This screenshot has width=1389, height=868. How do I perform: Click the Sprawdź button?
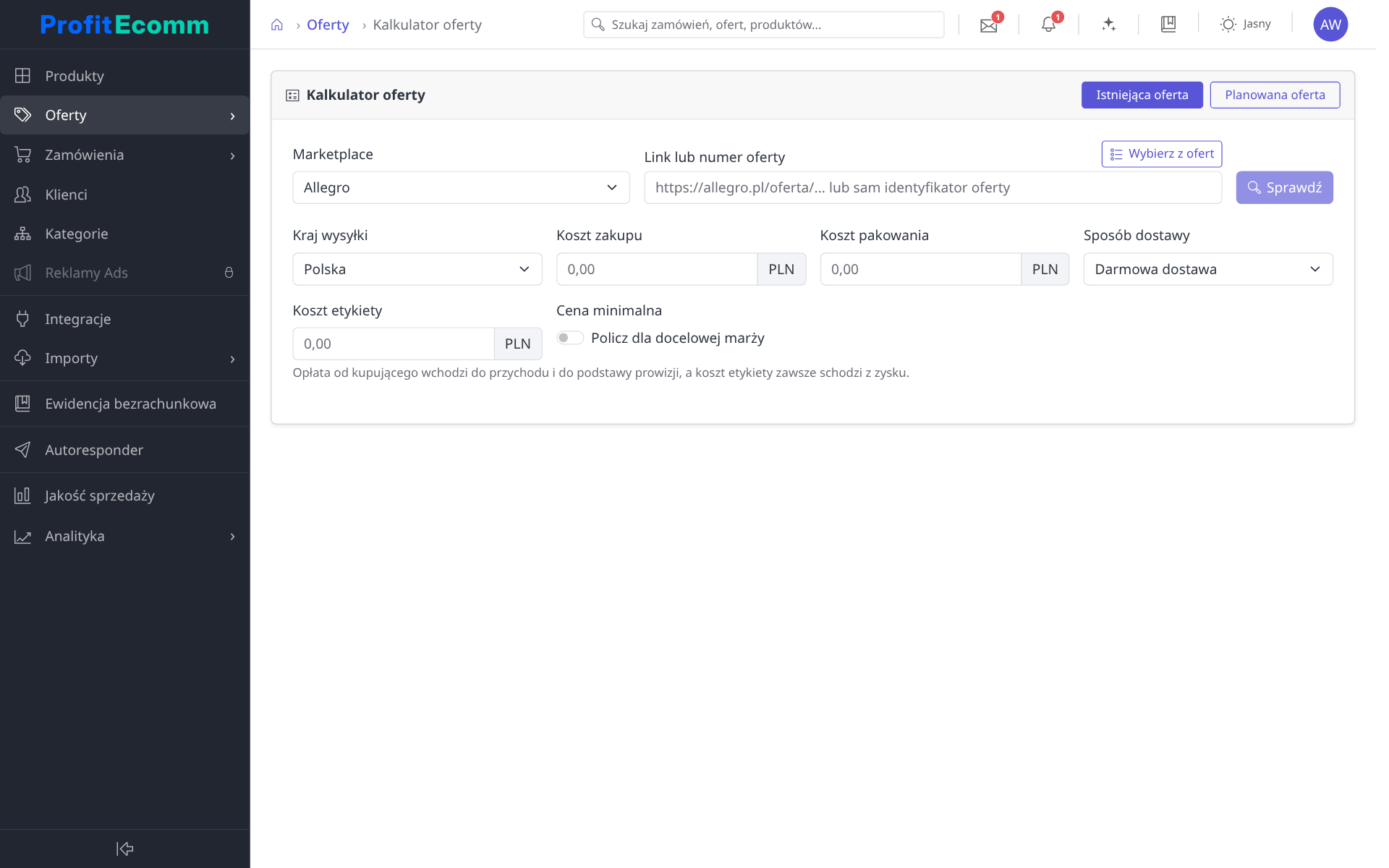(x=1284, y=187)
